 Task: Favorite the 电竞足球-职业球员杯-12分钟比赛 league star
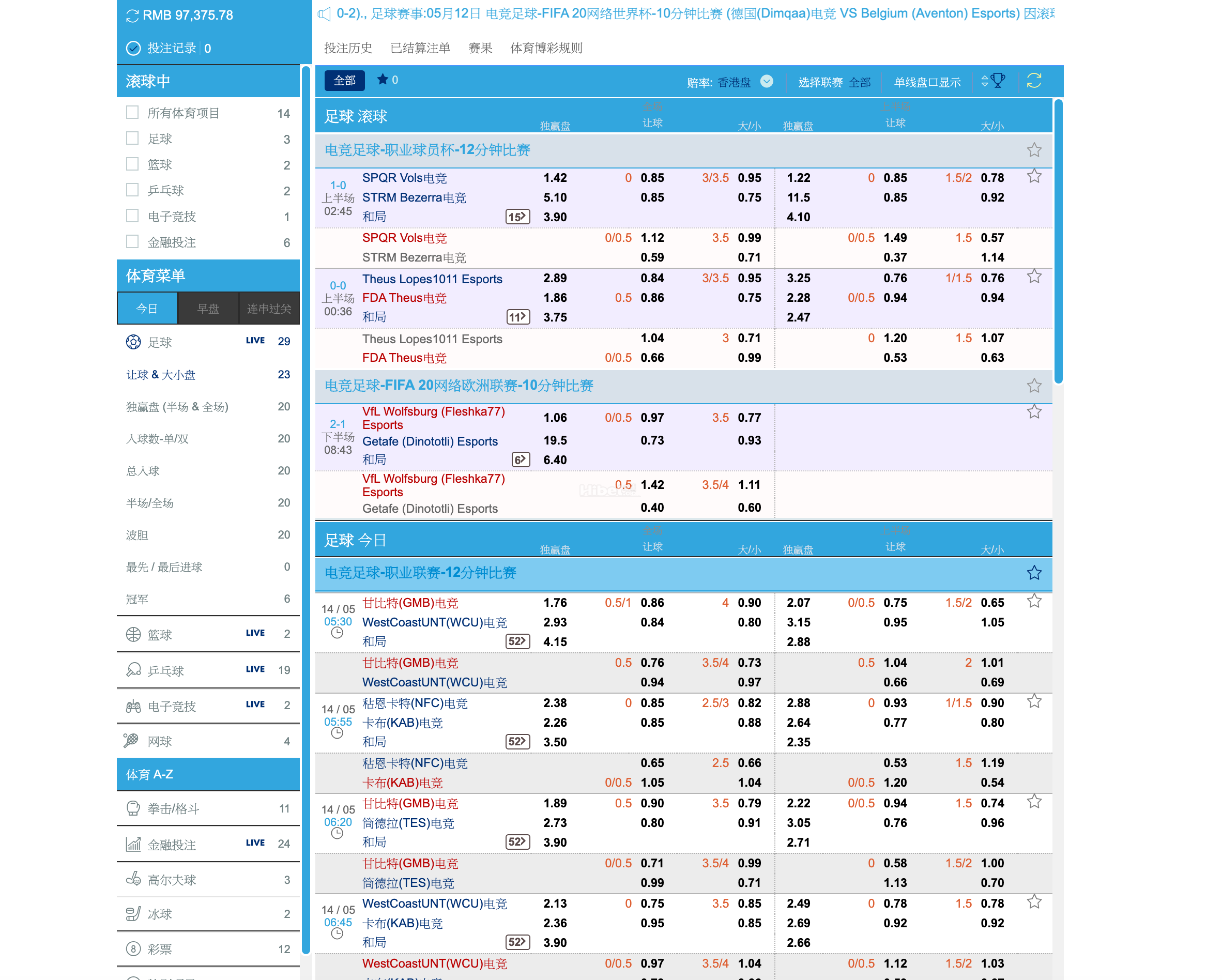point(1034,150)
